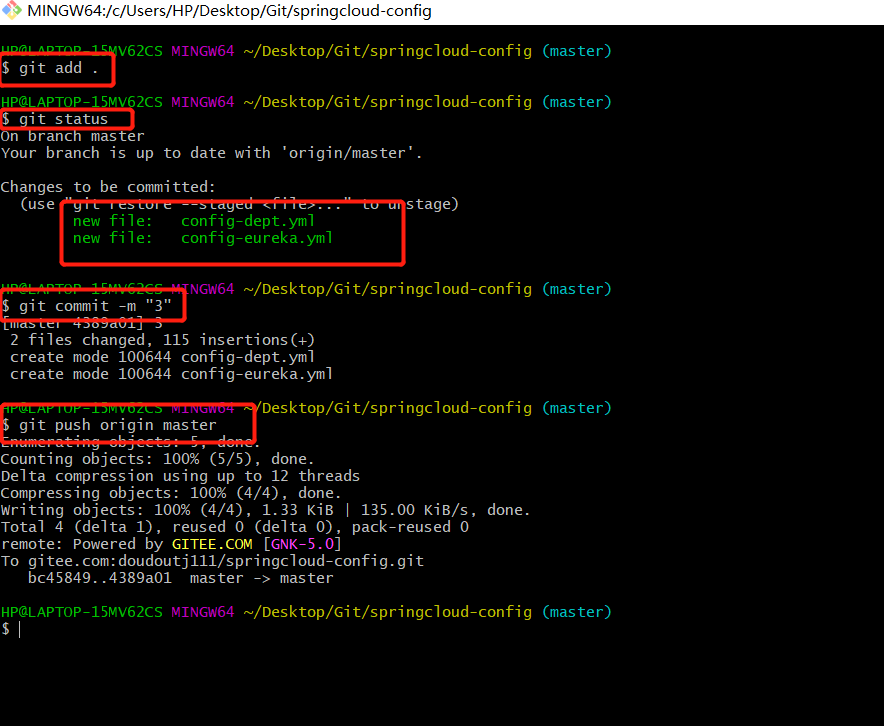This screenshot has height=726, width=884.
Task: Click the 'git commit -m "3"' command
Action: tap(86, 306)
